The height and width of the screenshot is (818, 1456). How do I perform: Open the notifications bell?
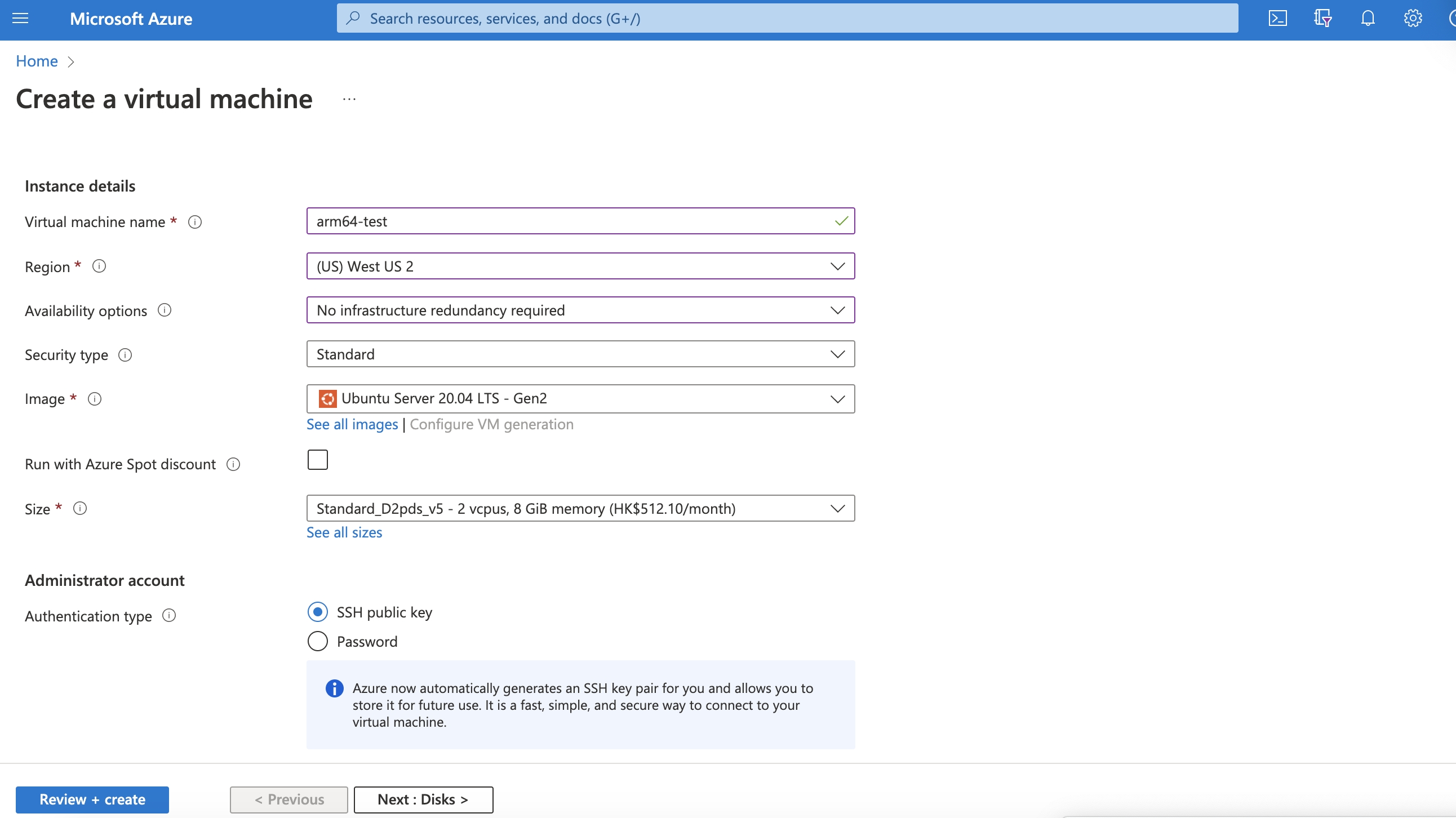click(x=1368, y=19)
